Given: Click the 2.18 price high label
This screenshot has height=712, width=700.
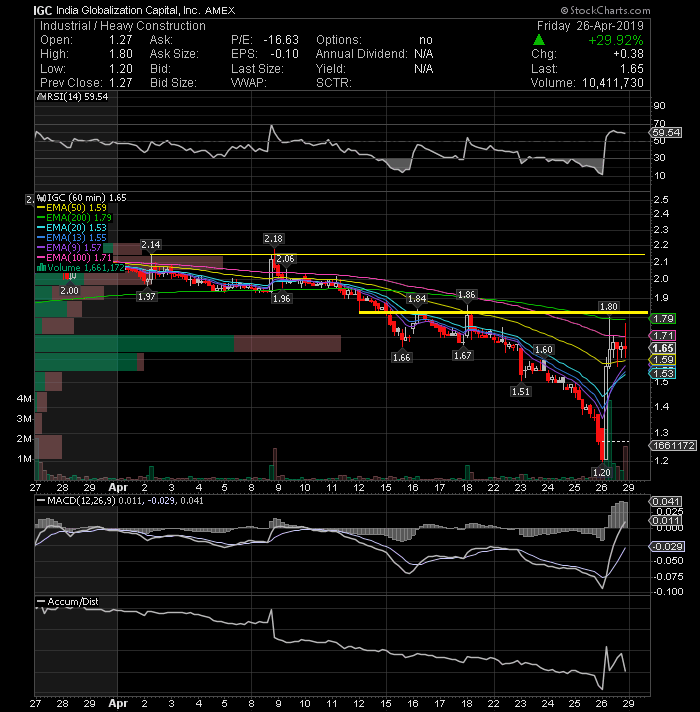Looking at the screenshot, I should click(273, 238).
